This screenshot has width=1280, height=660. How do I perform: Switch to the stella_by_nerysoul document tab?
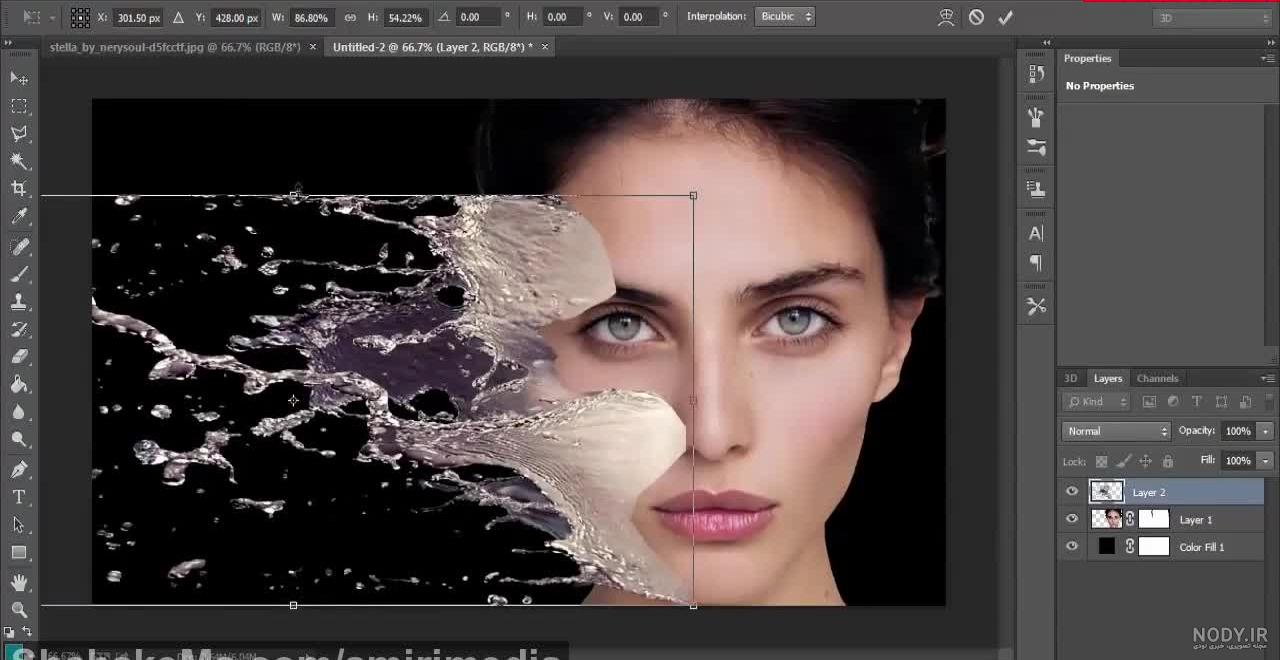coord(175,47)
